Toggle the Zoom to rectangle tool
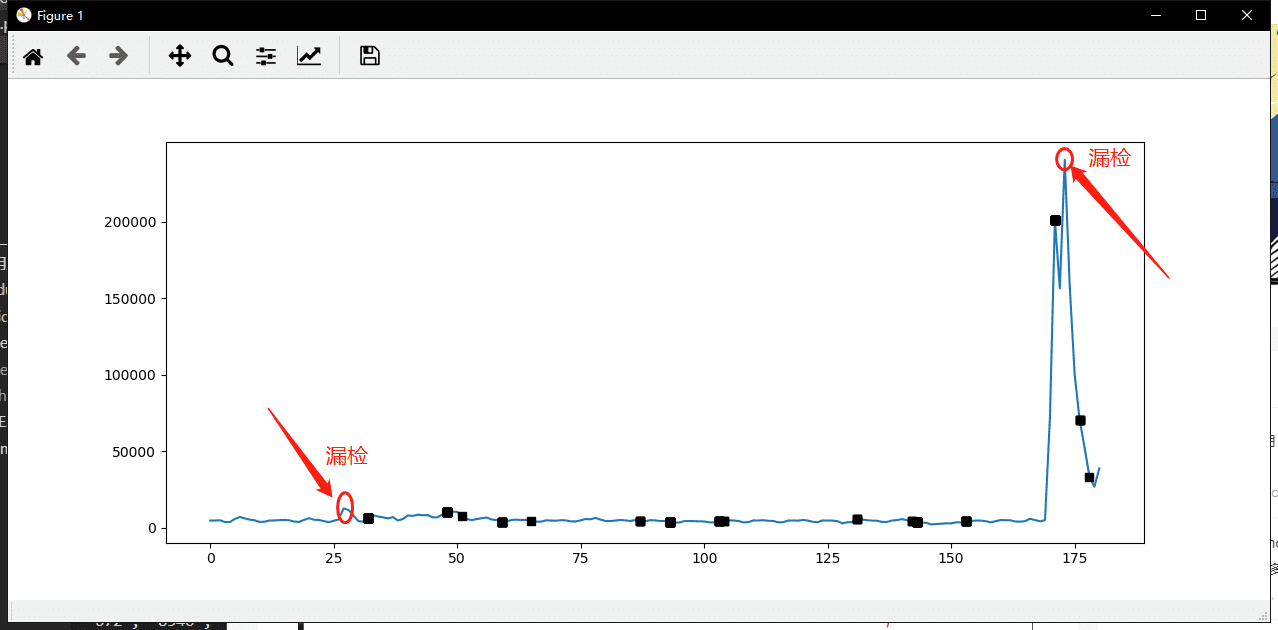 [x=222, y=56]
